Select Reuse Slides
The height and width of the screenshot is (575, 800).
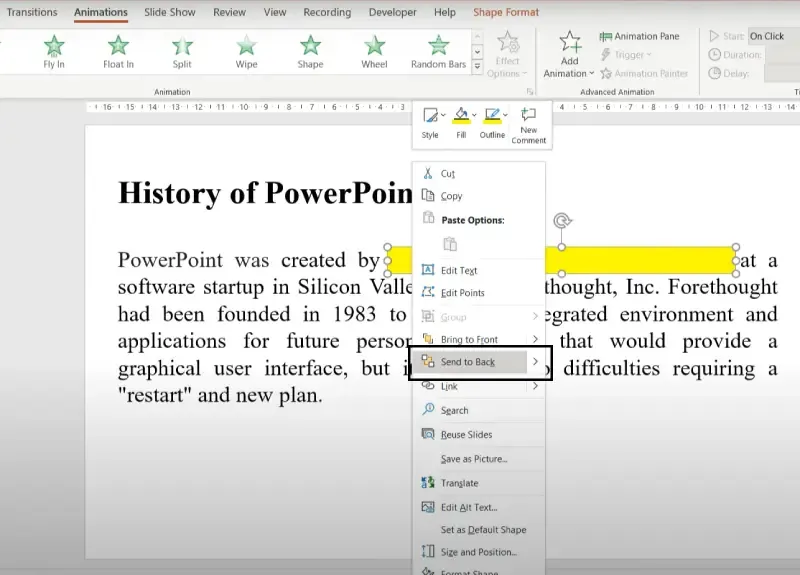(479, 435)
